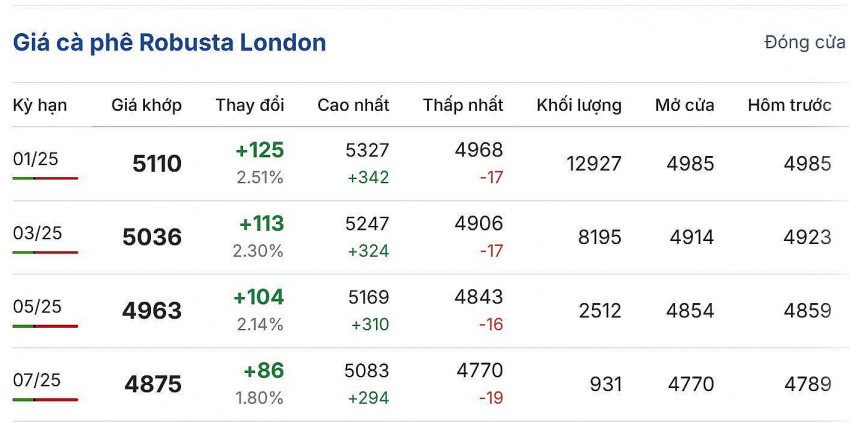Open the 07/25 contract row
Screen dimensions: 850x423
37,380
